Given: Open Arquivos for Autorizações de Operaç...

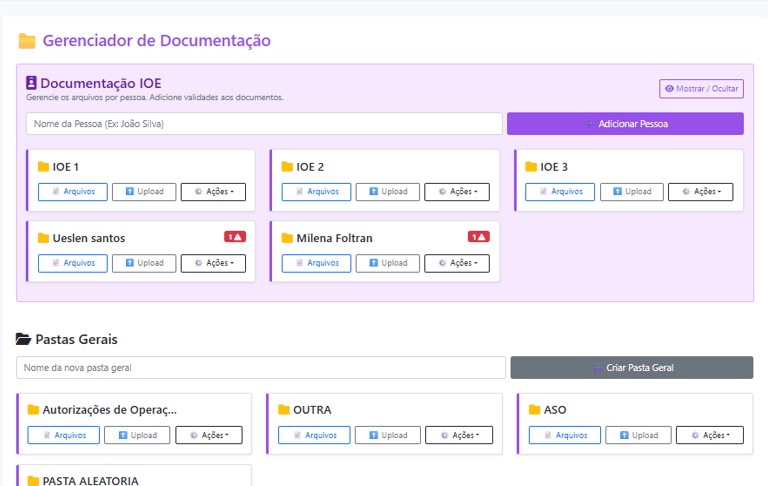Looking at the screenshot, I should [63, 435].
